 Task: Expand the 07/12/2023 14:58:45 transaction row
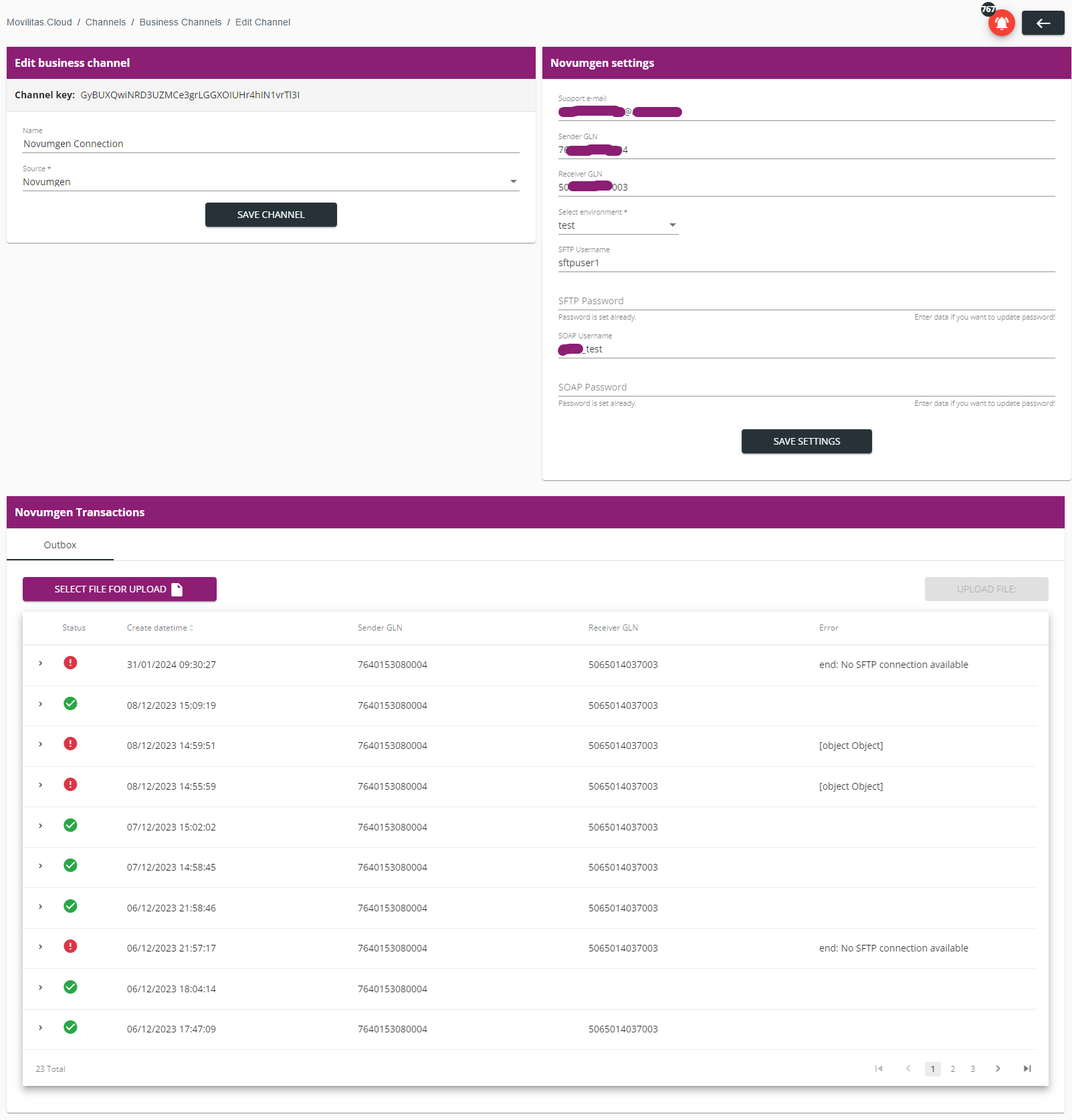point(41,866)
